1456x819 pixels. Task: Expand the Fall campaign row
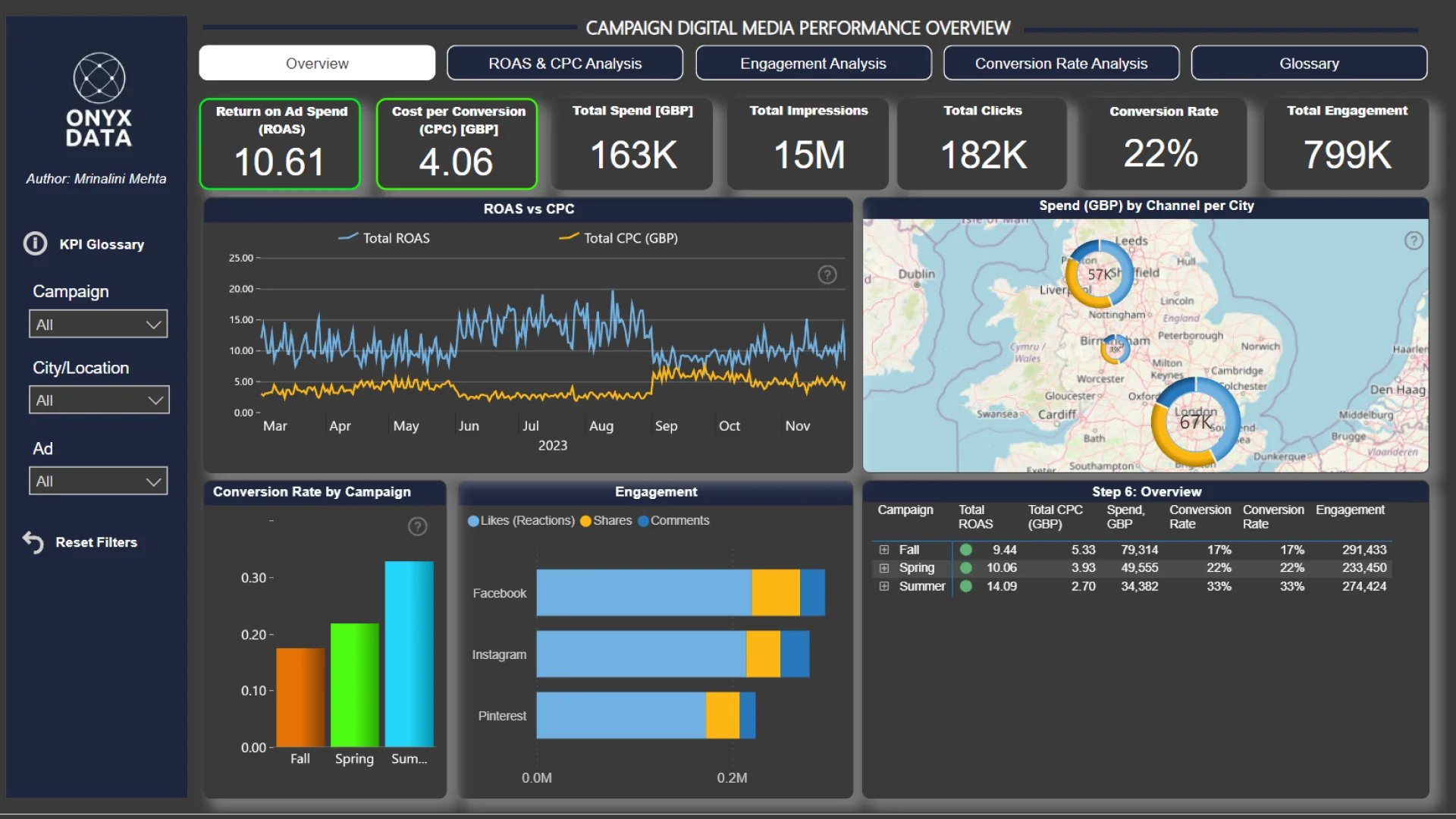pos(883,550)
